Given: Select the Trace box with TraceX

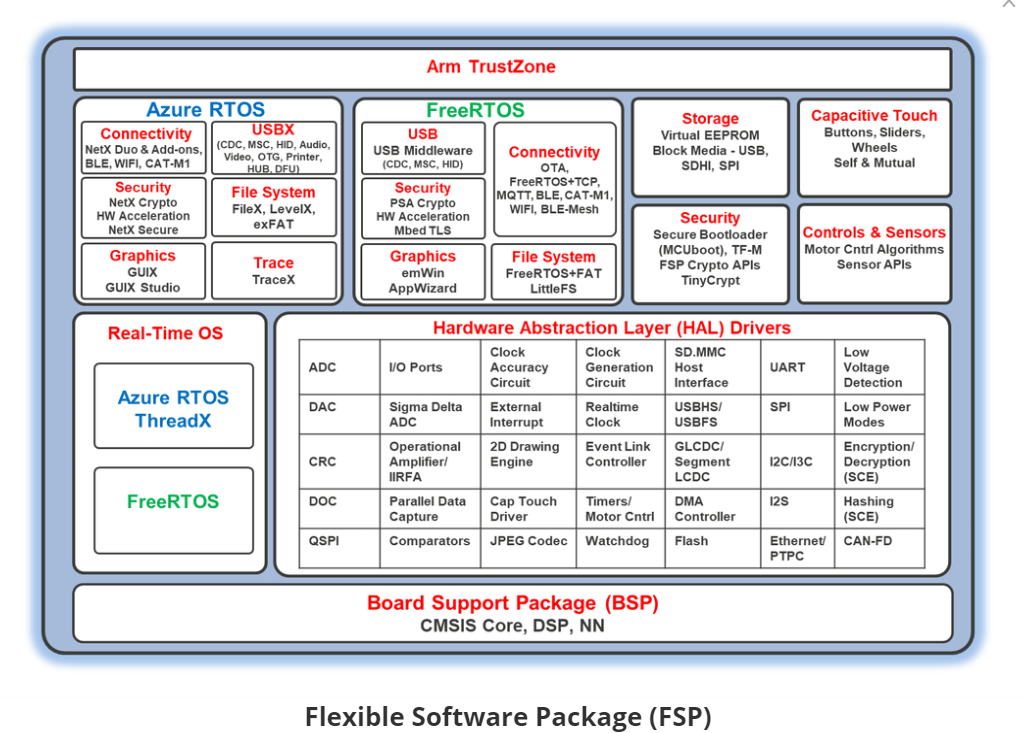Looking at the screenshot, I should [x=274, y=271].
